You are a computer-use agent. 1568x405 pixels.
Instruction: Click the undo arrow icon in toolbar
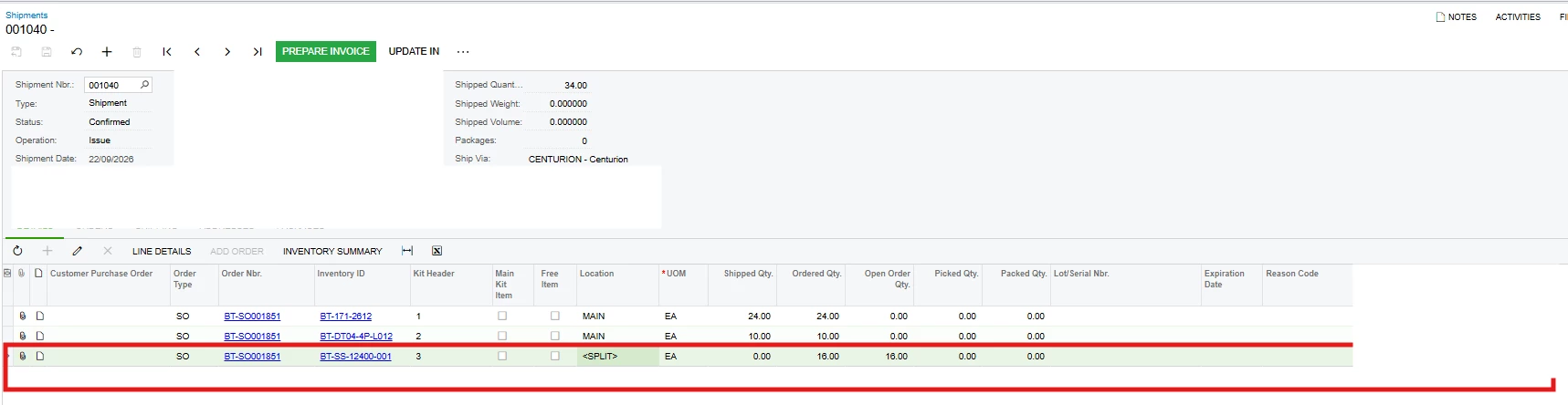(x=77, y=52)
